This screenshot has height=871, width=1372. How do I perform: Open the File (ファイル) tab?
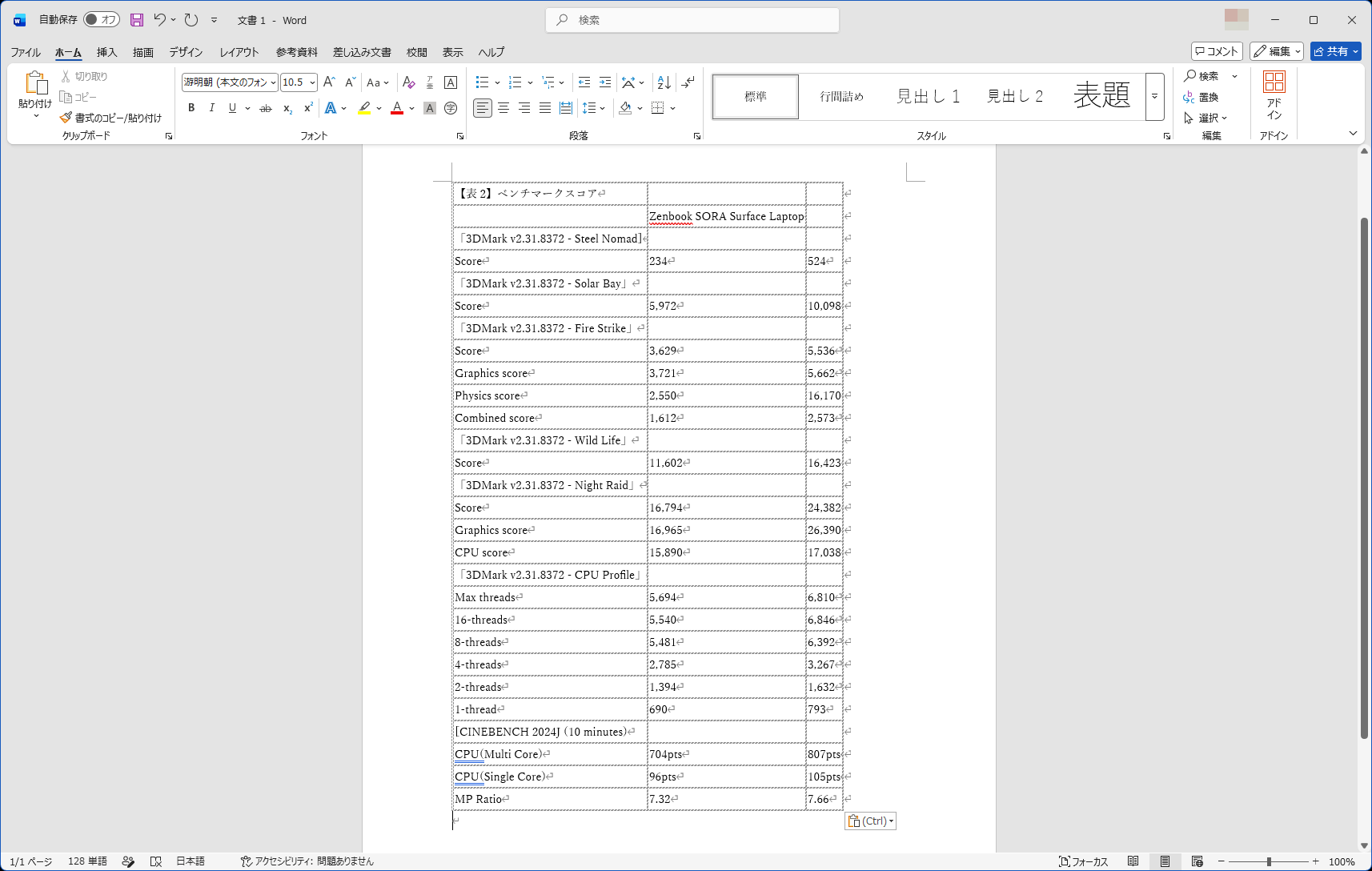(x=26, y=52)
